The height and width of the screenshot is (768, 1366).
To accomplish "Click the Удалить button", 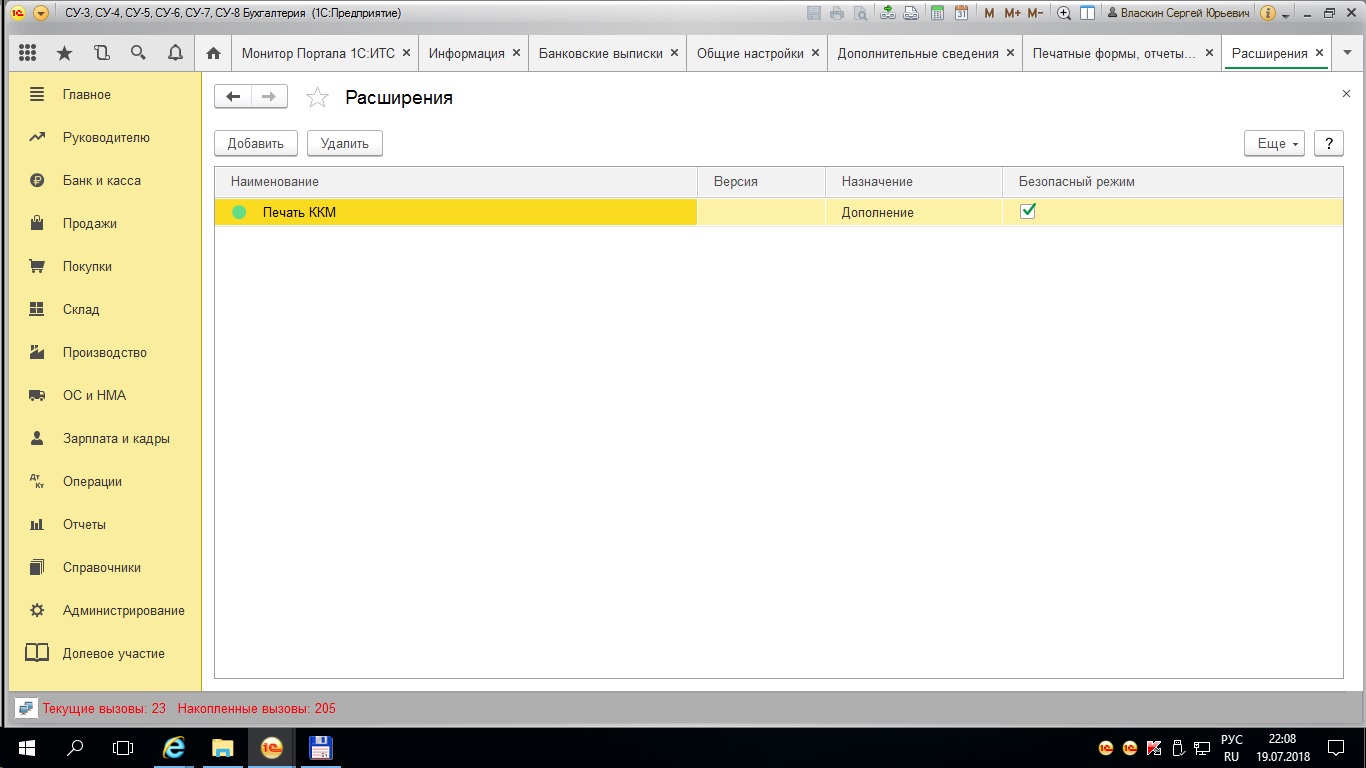I will click(345, 143).
